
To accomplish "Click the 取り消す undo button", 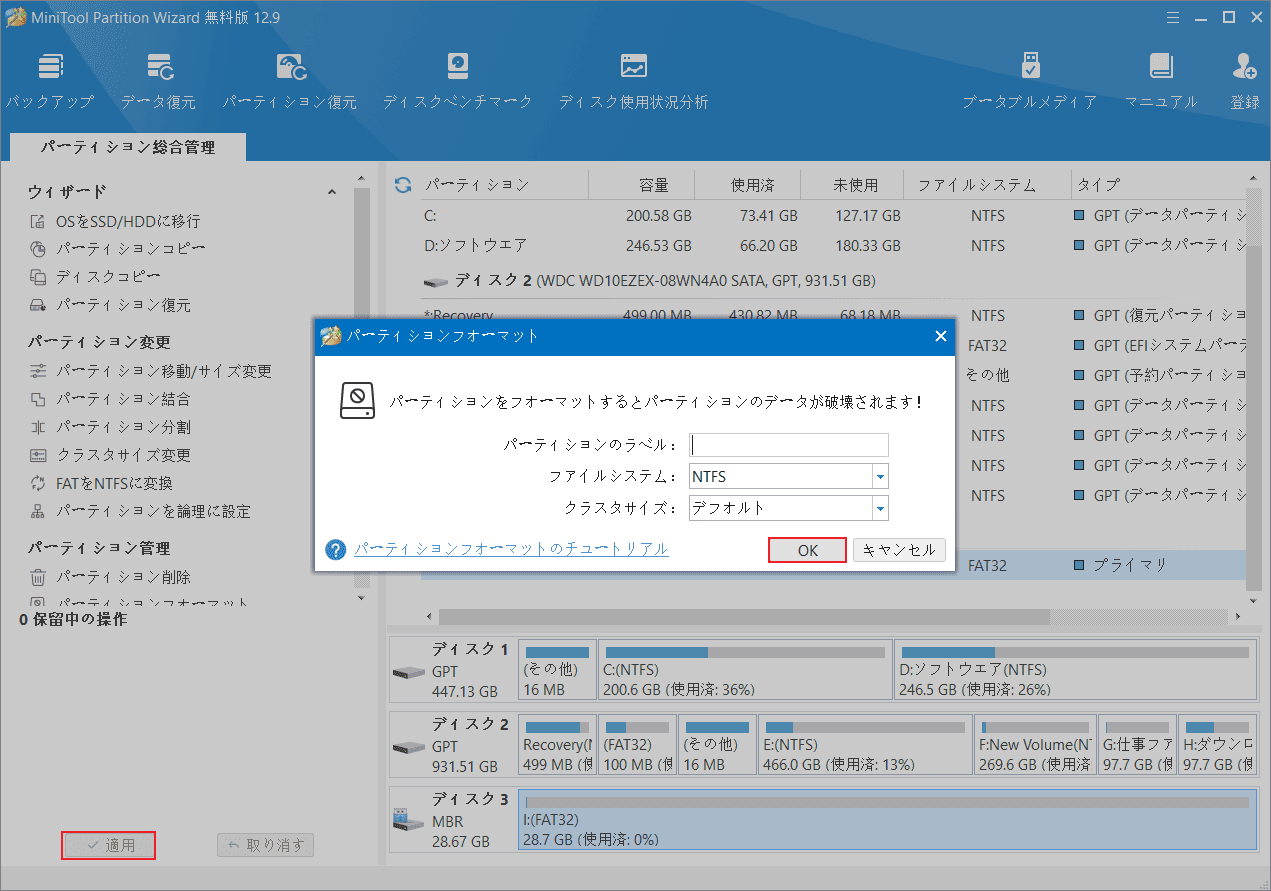I will click(266, 845).
